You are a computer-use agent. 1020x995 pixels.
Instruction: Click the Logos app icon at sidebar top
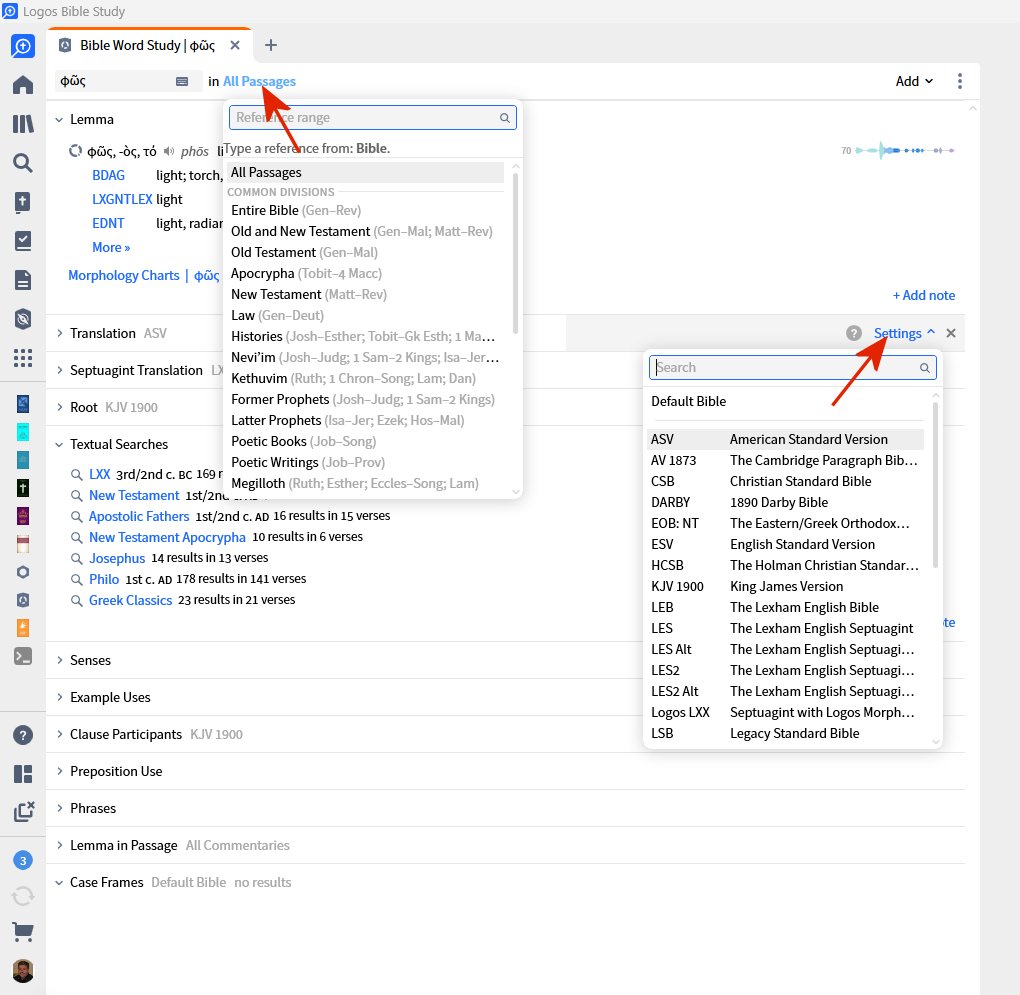23,46
